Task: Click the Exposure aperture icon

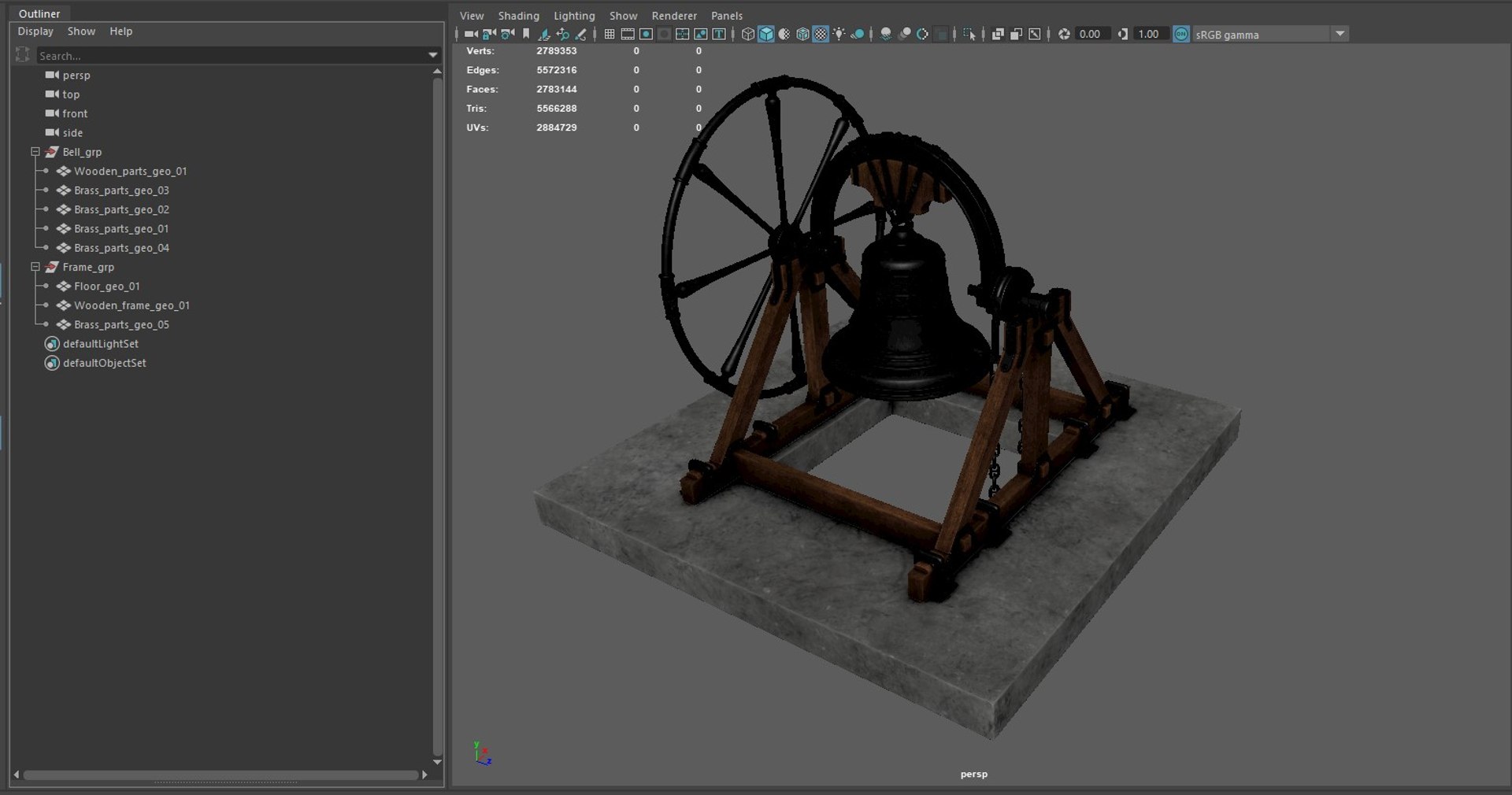Action: 1064,34
